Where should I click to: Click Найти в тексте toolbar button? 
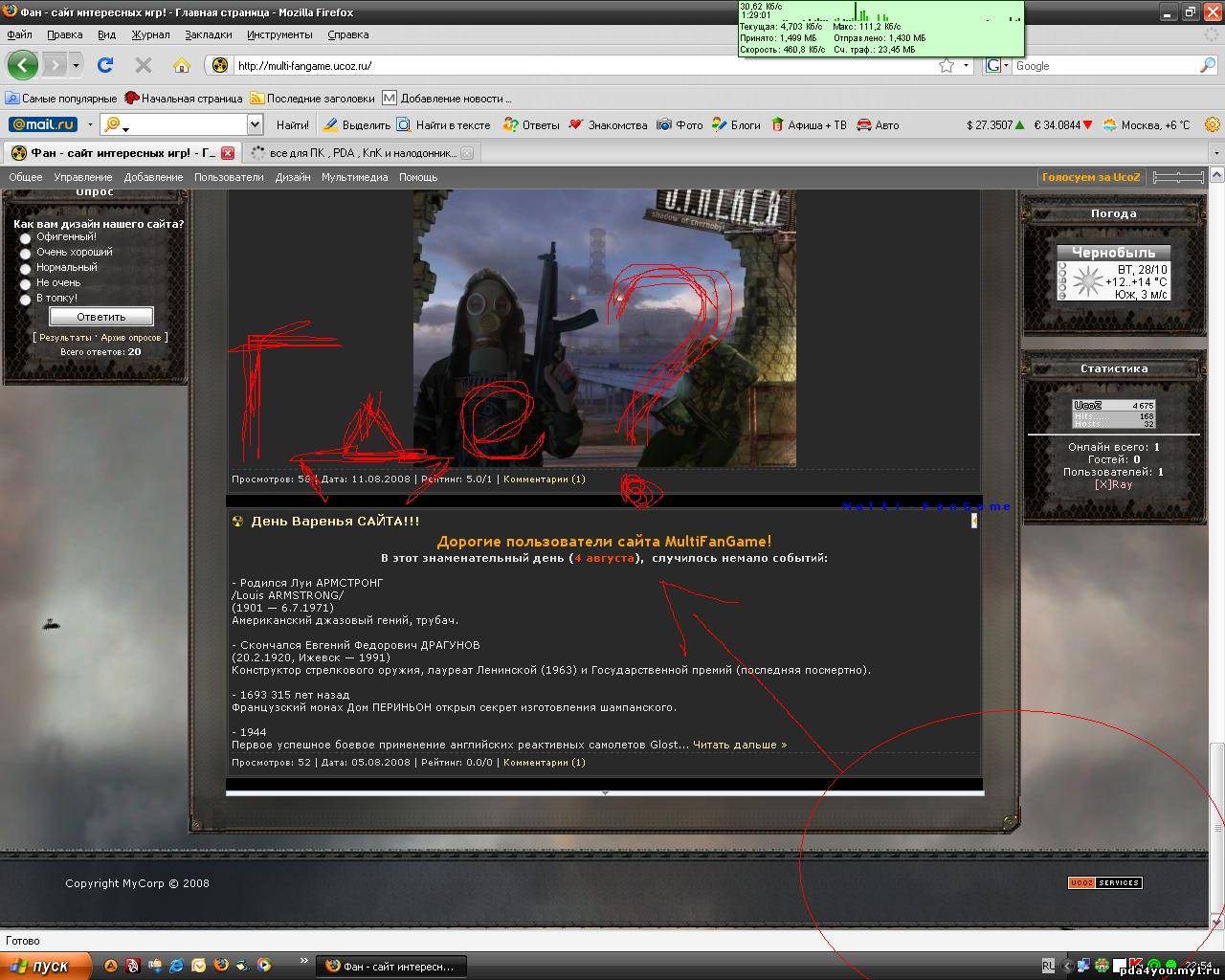tap(444, 125)
